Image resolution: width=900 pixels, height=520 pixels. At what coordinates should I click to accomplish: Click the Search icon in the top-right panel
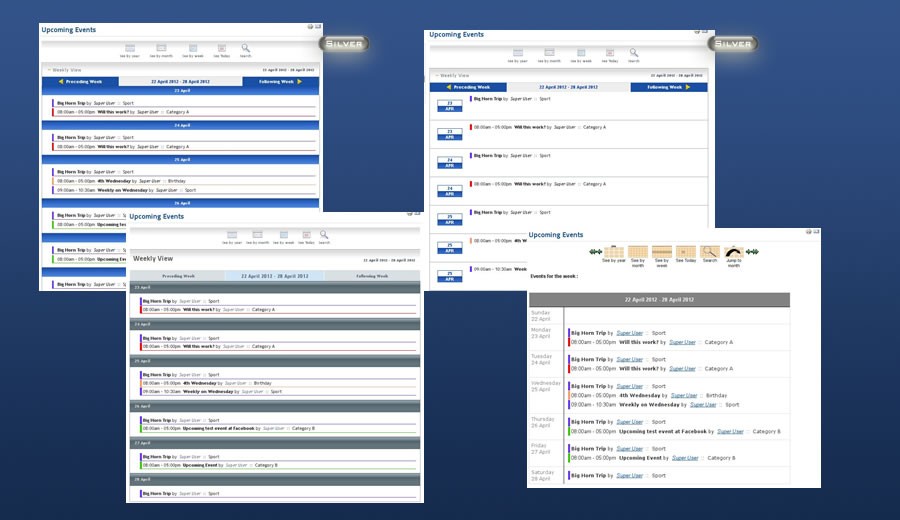pos(633,53)
